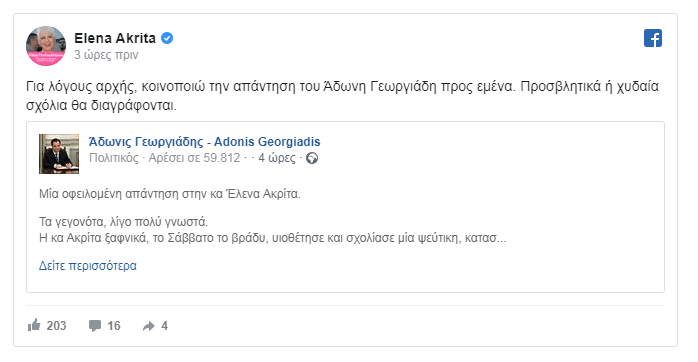The image size is (698, 362).
Task: Open the Elena Akrita profile name
Action: (x=115, y=38)
